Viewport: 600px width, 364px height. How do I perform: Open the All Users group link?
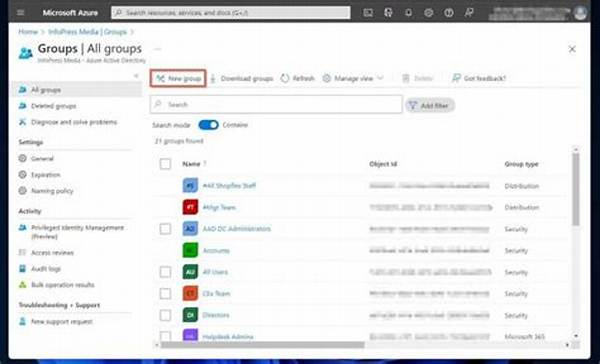coord(215,272)
